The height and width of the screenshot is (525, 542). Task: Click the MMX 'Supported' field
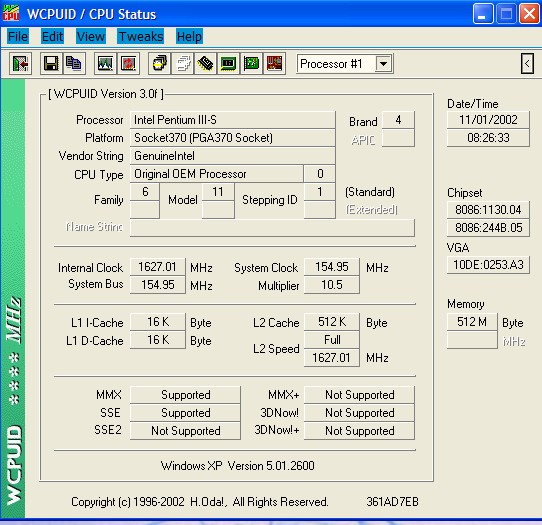185,395
